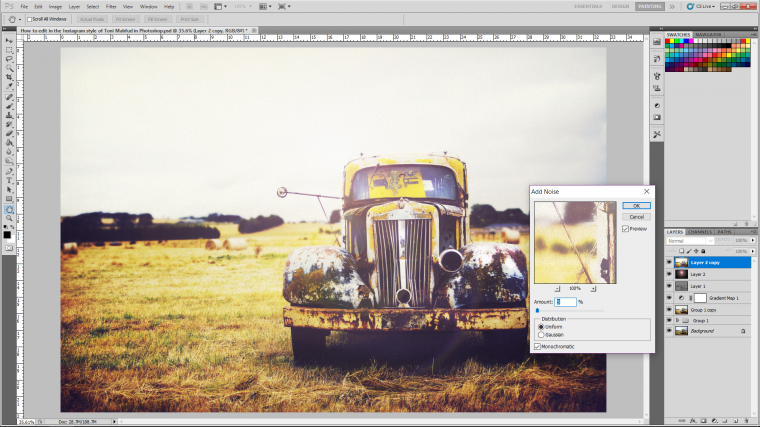Select the History Brush tool
The height and width of the screenshot is (427, 760).
point(9,125)
